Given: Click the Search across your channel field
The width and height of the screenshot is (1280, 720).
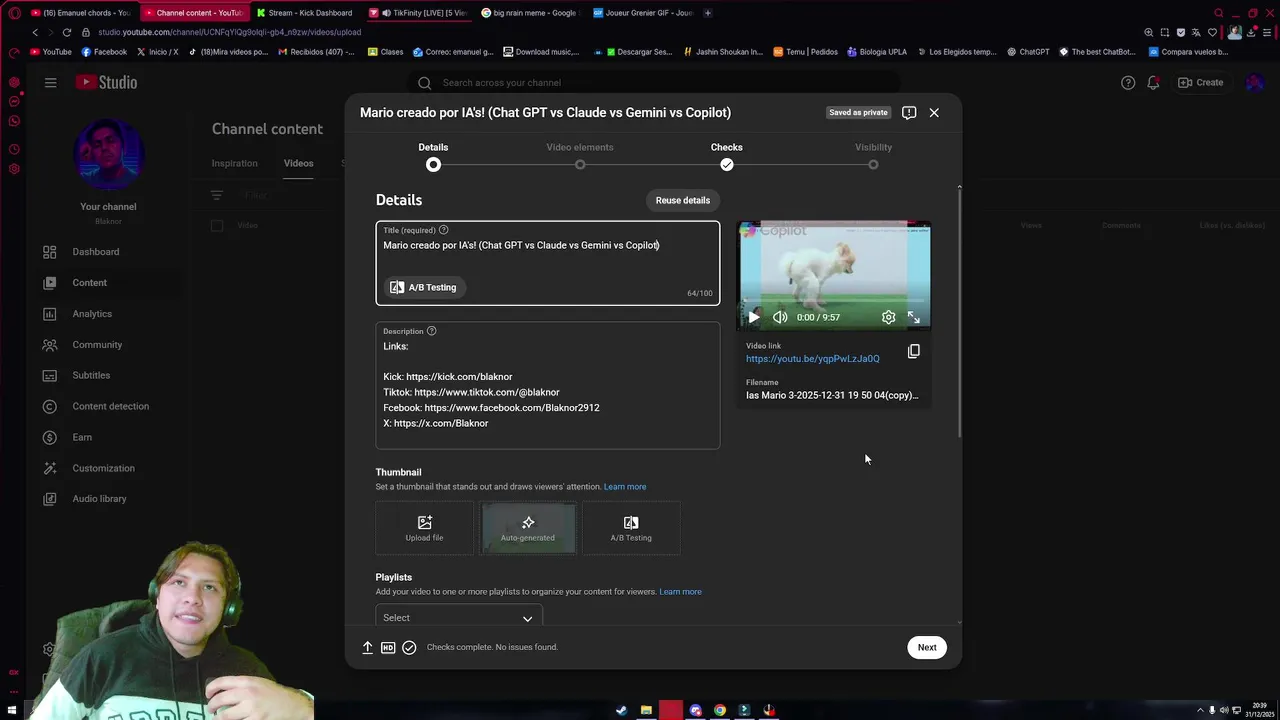Looking at the screenshot, I should click(x=655, y=83).
